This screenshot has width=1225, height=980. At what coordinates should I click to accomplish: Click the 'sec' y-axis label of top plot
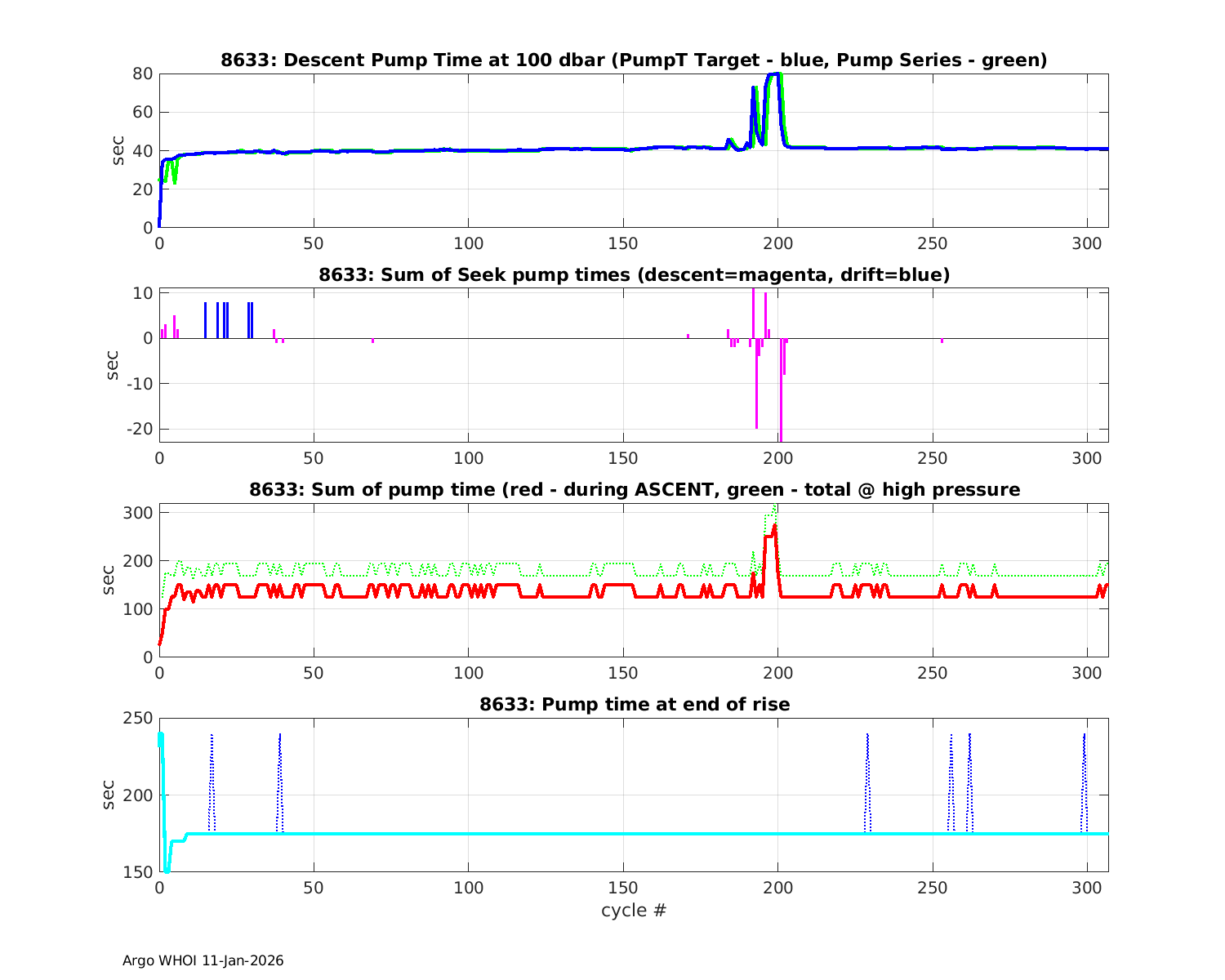coord(118,150)
